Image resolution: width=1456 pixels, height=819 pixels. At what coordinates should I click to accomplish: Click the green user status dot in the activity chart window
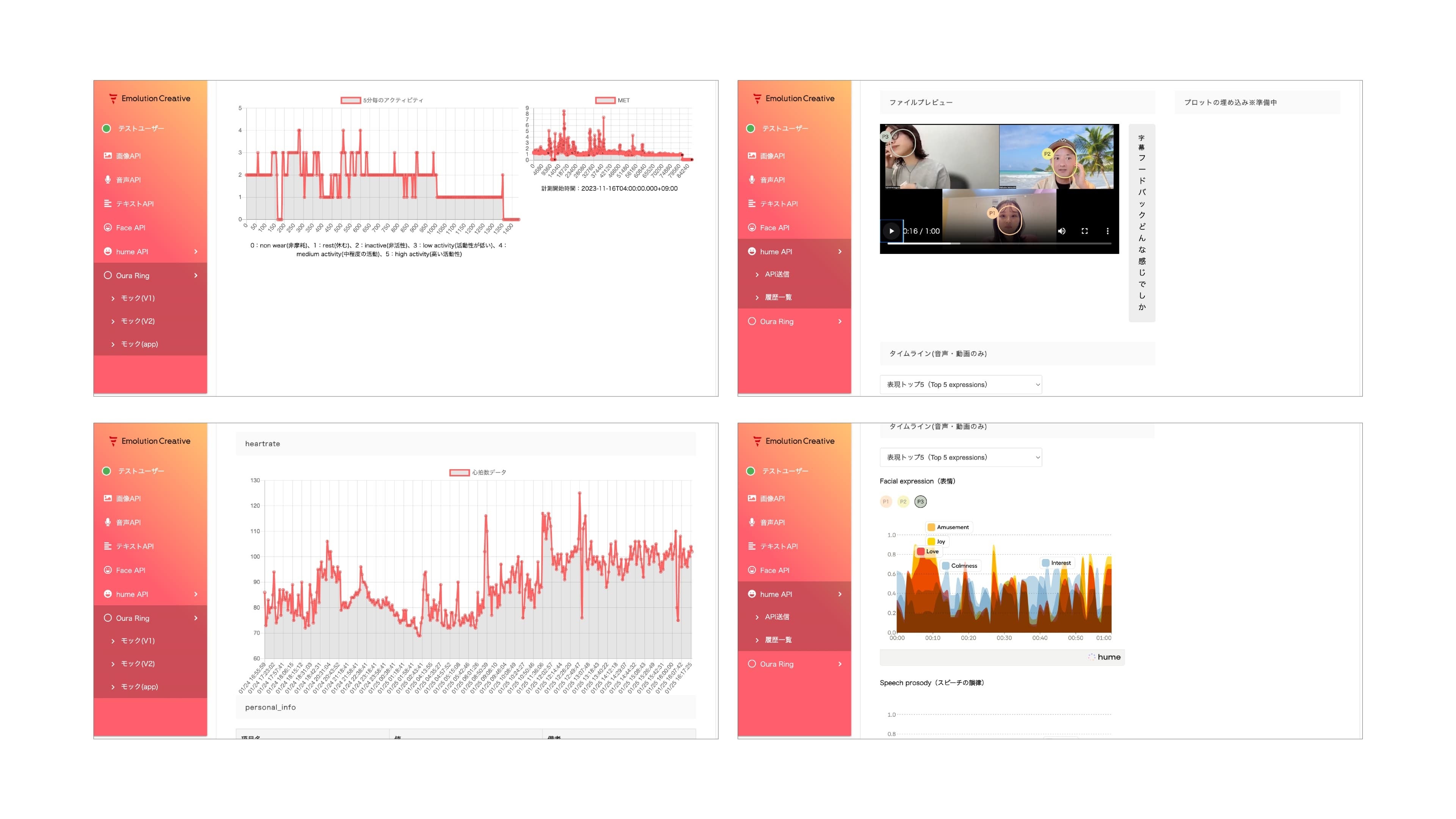point(106,128)
